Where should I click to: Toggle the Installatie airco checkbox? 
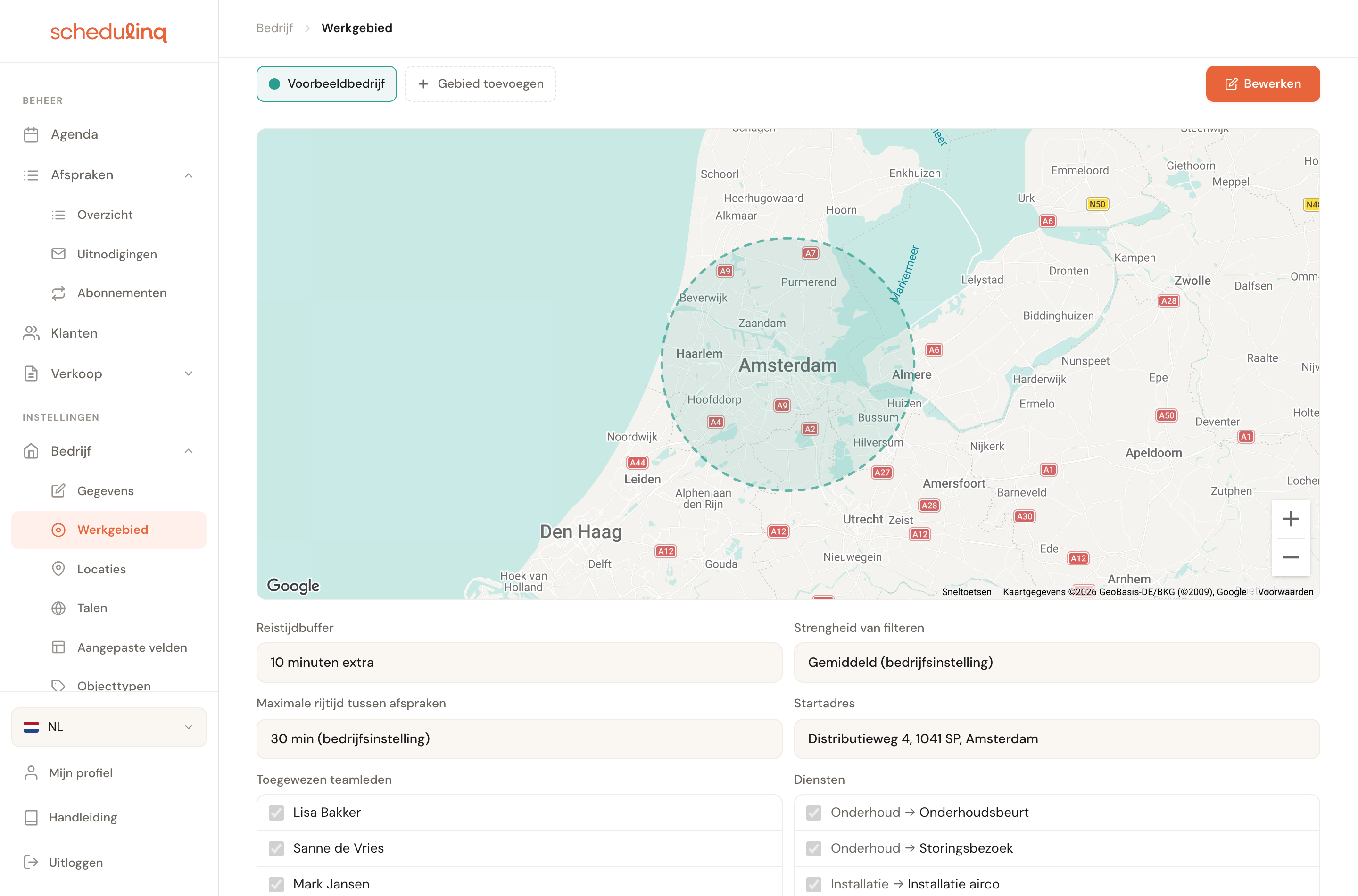[x=814, y=885]
